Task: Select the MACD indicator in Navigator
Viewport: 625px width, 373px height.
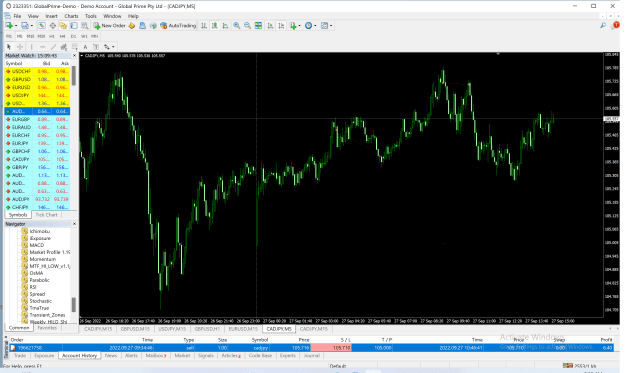Action: coord(37,245)
